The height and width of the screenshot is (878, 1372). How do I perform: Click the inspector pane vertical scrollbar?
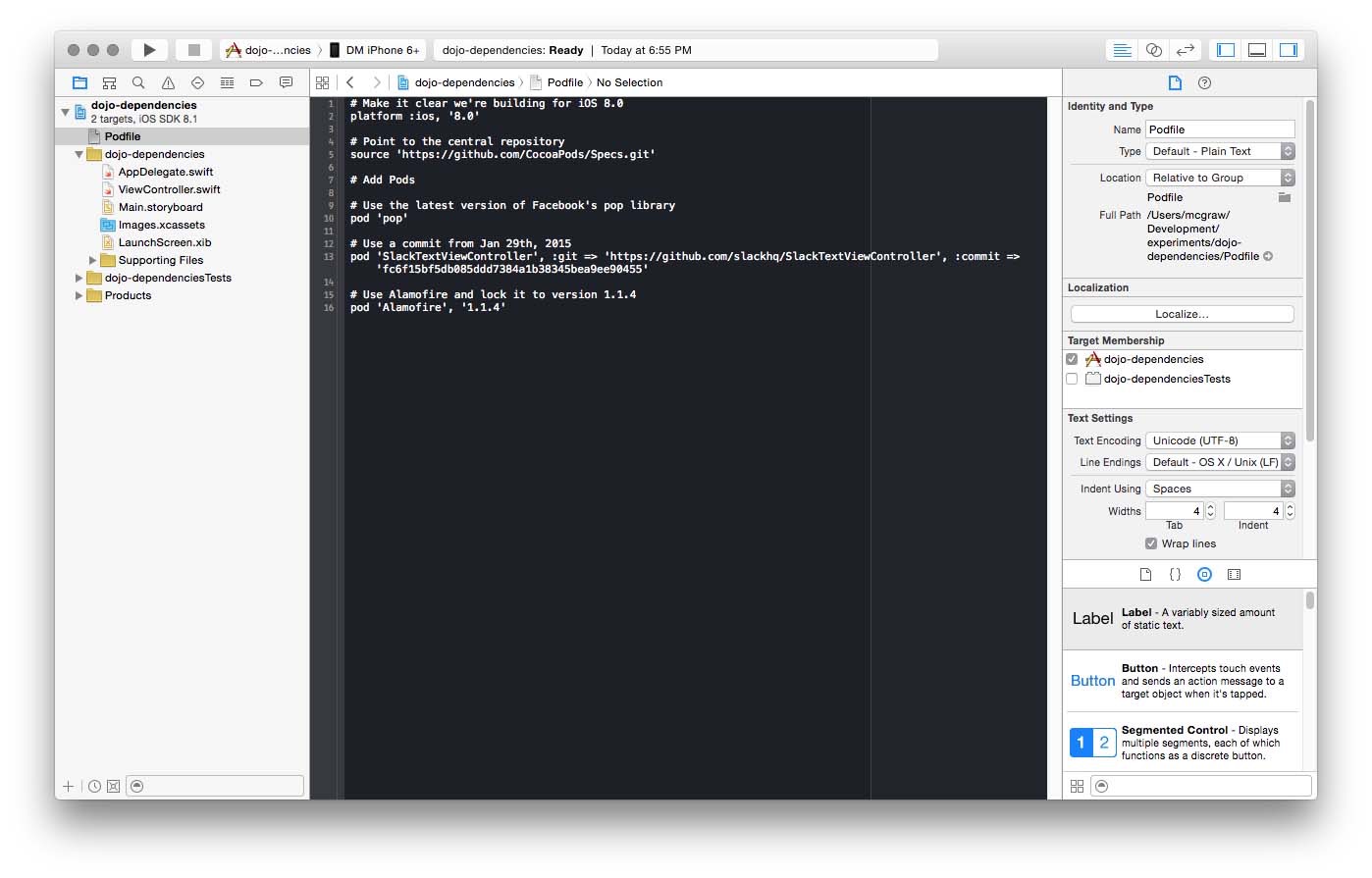(1310, 270)
